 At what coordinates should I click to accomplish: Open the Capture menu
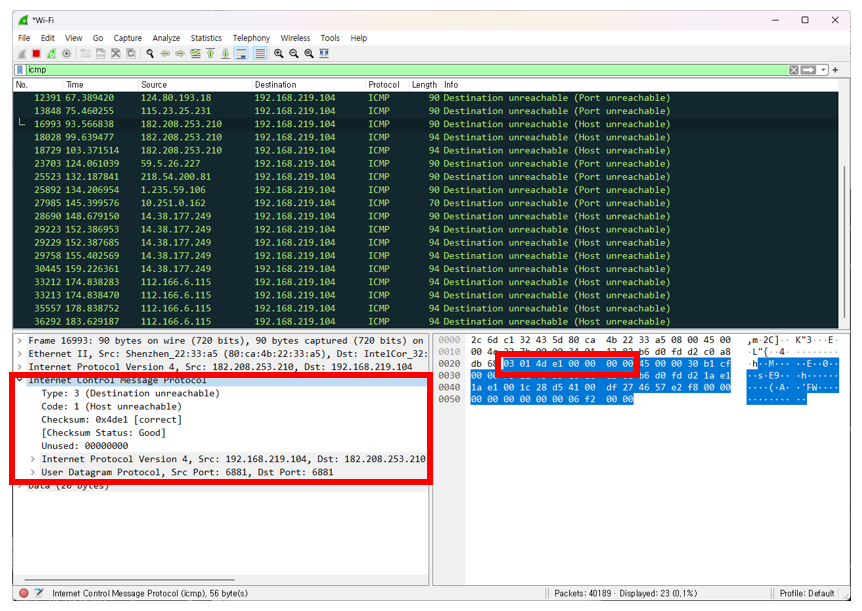[128, 38]
